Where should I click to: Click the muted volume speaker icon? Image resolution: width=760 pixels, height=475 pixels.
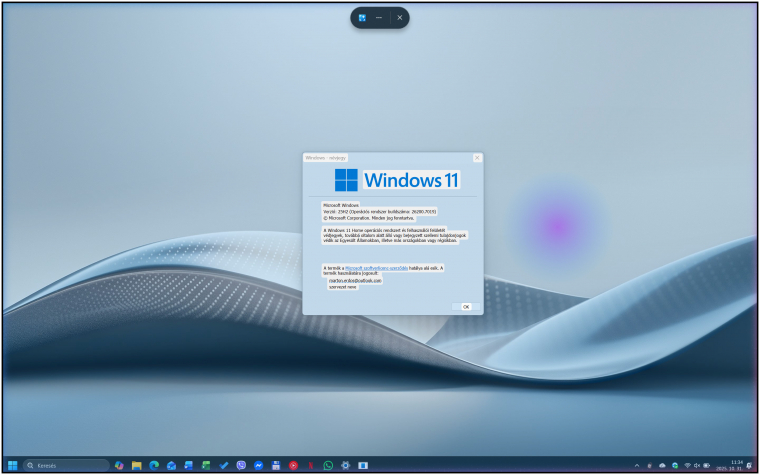696,465
